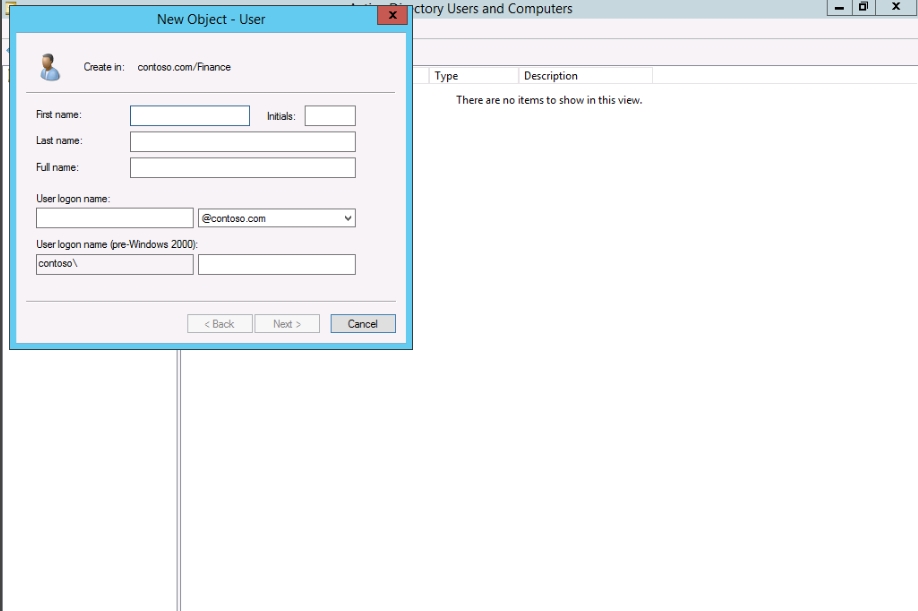
Task: Click the First name text field
Action: coord(190,116)
